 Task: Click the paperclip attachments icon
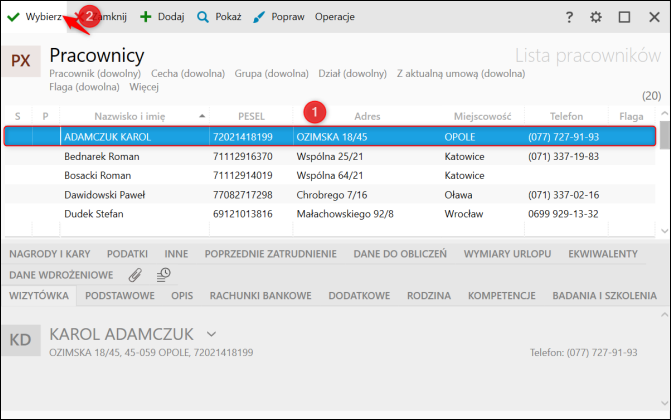[135, 275]
